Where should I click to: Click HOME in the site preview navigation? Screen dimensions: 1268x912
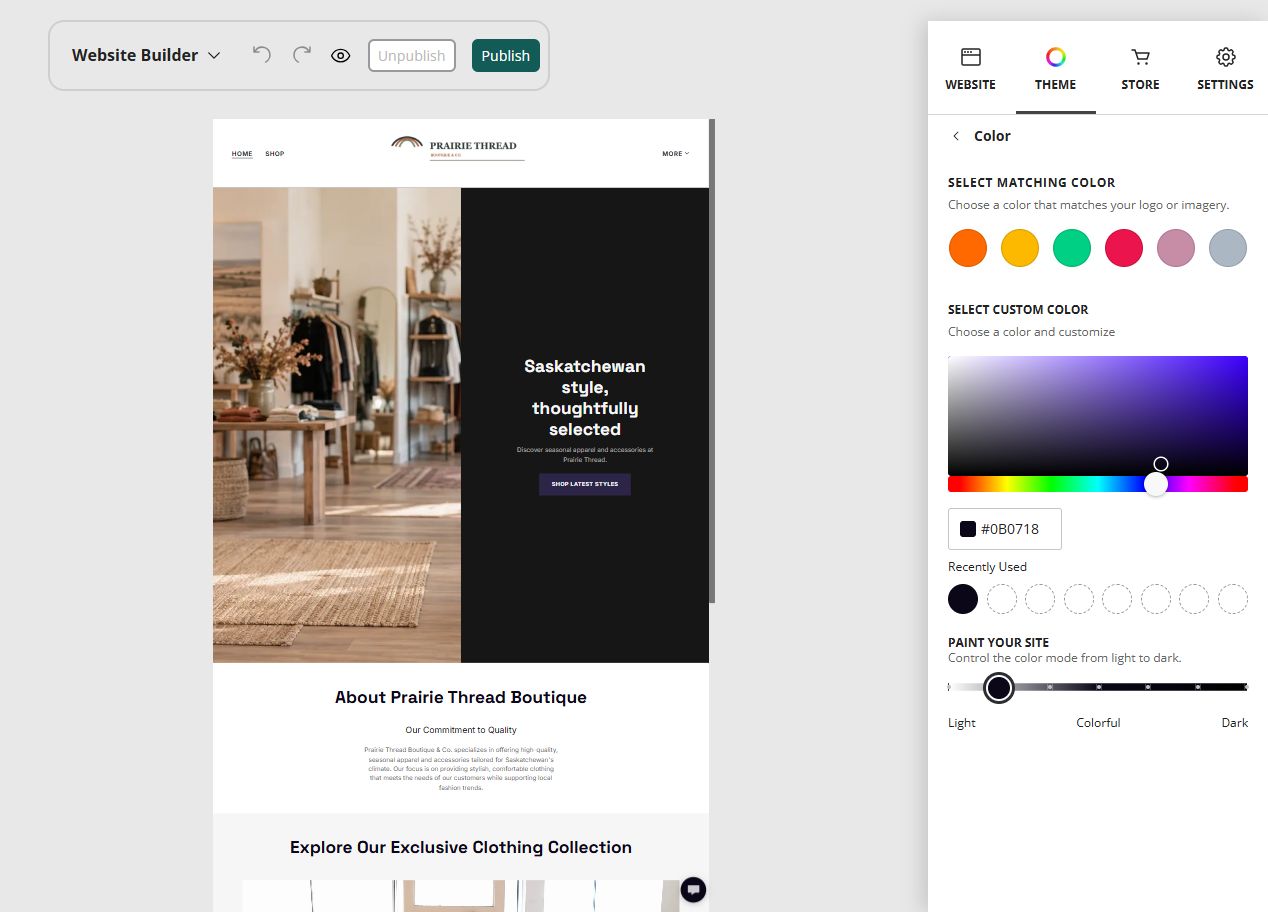(x=242, y=154)
